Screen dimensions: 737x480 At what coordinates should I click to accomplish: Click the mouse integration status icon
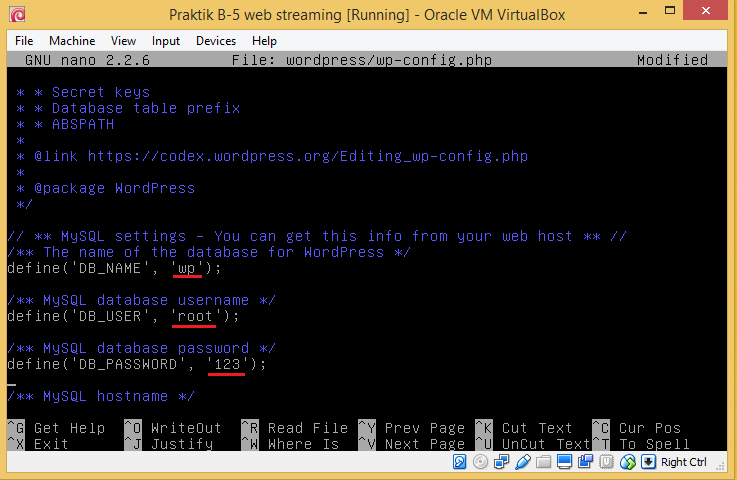pyautogui.click(x=627, y=462)
